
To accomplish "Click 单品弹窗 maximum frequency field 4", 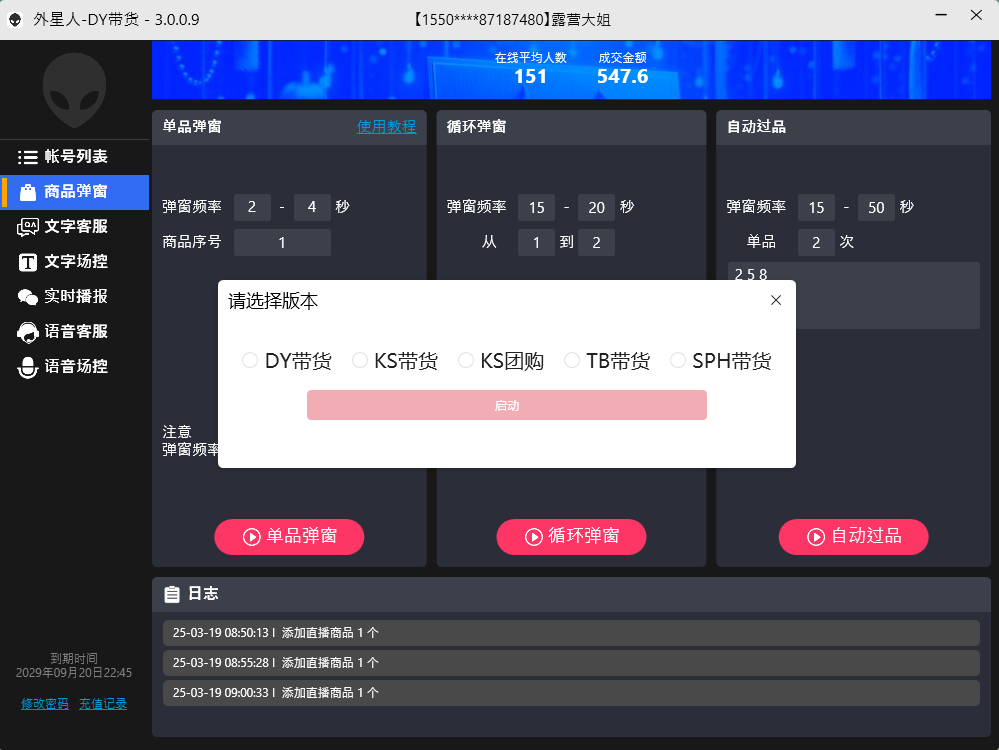I will [x=312, y=207].
